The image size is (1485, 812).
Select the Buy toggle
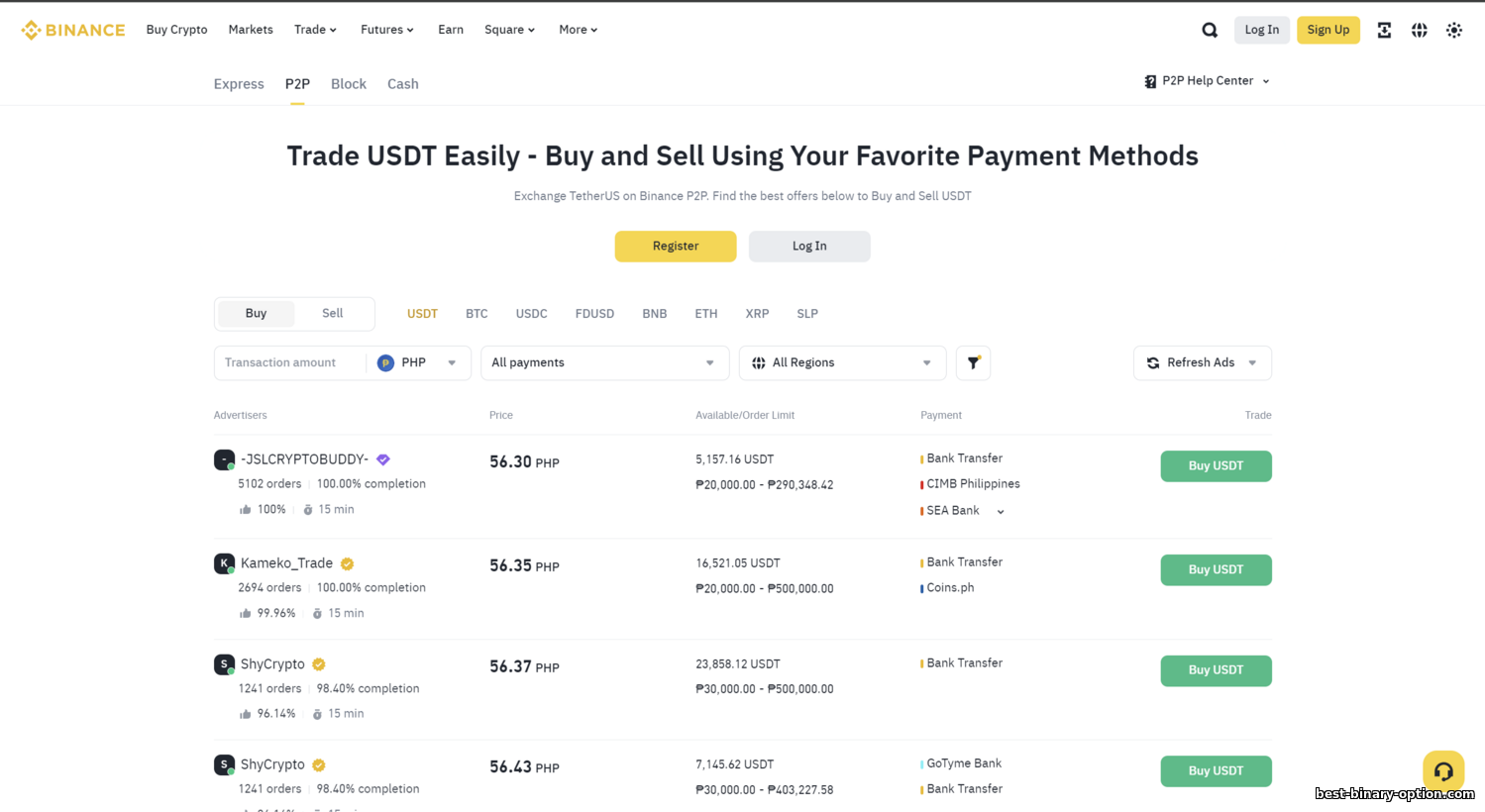(256, 313)
